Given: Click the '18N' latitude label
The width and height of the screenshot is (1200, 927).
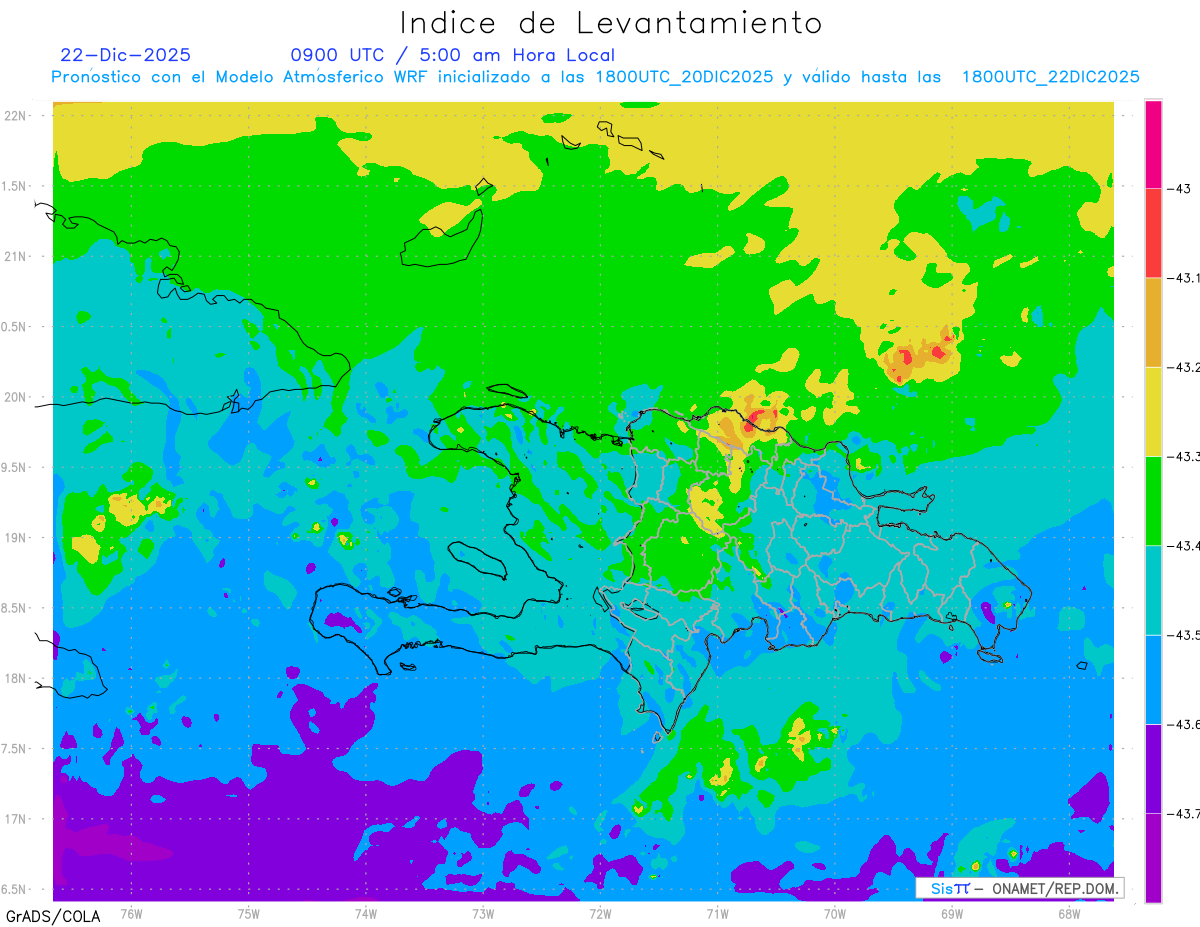Looking at the screenshot, I should click(17, 678).
